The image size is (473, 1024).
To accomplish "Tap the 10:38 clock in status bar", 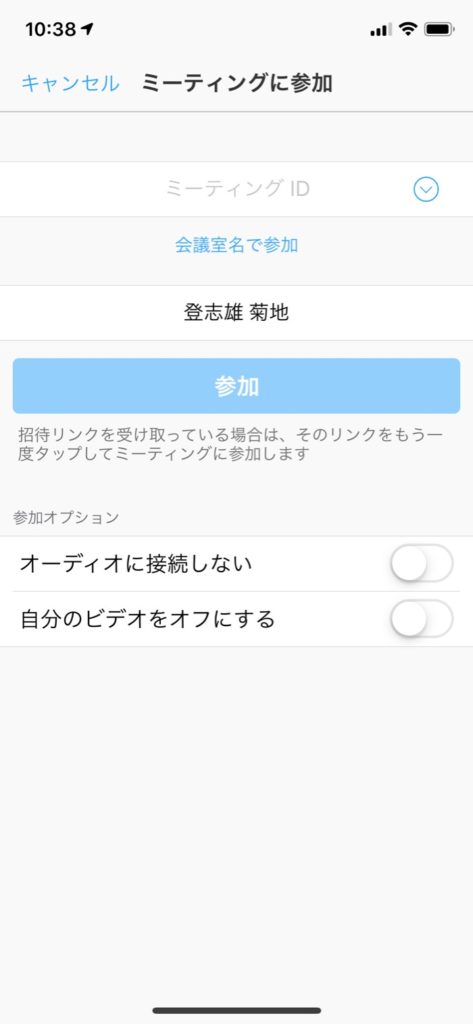I will pos(51,29).
